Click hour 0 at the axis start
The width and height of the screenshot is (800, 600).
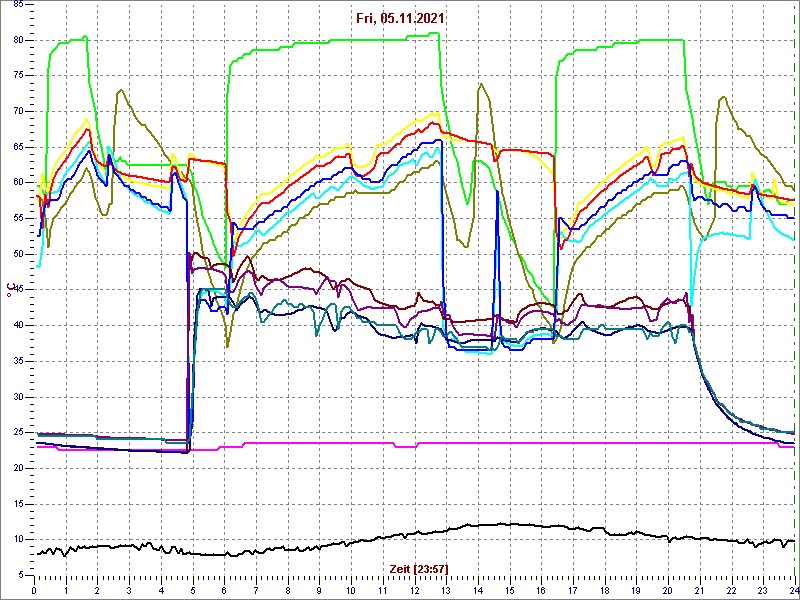tap(35, 590)
